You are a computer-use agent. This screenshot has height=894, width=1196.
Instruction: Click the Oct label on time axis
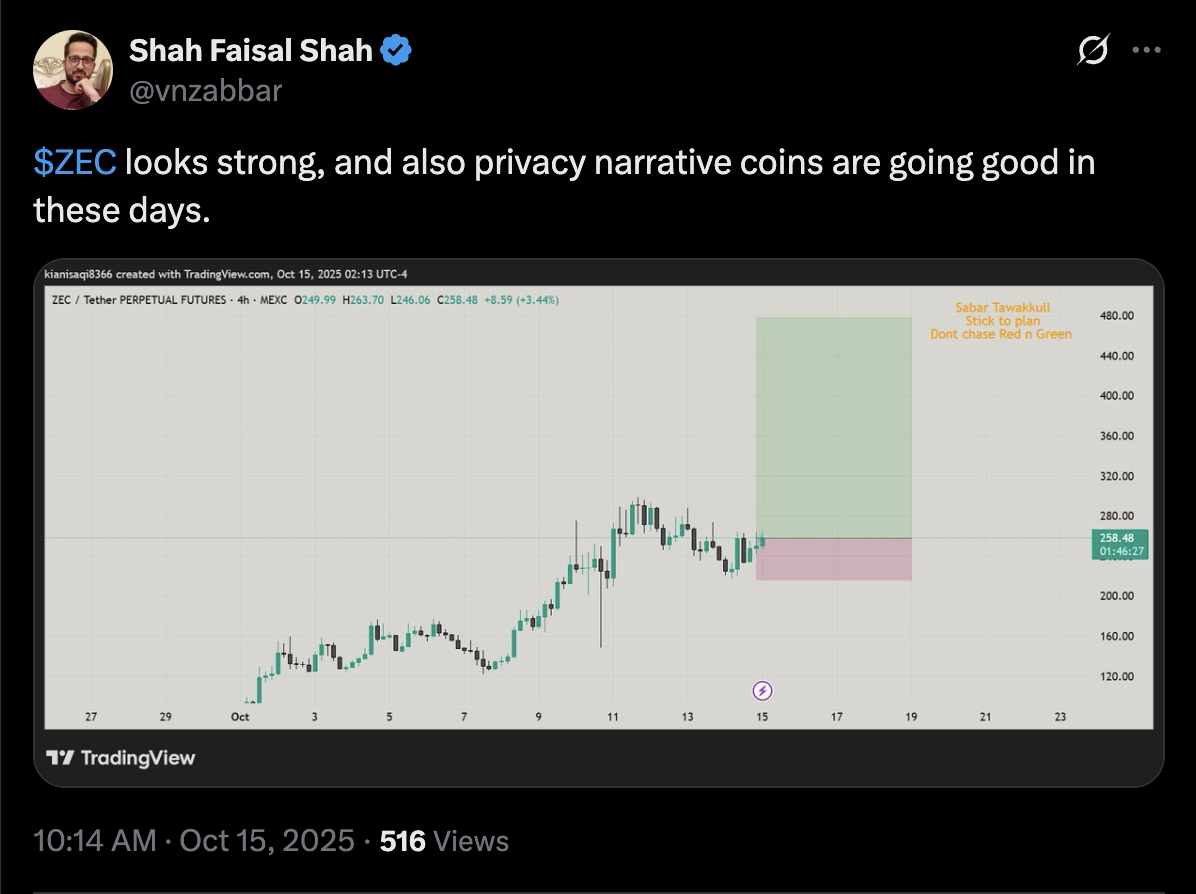pyautogui.click(x=240, y=716)
